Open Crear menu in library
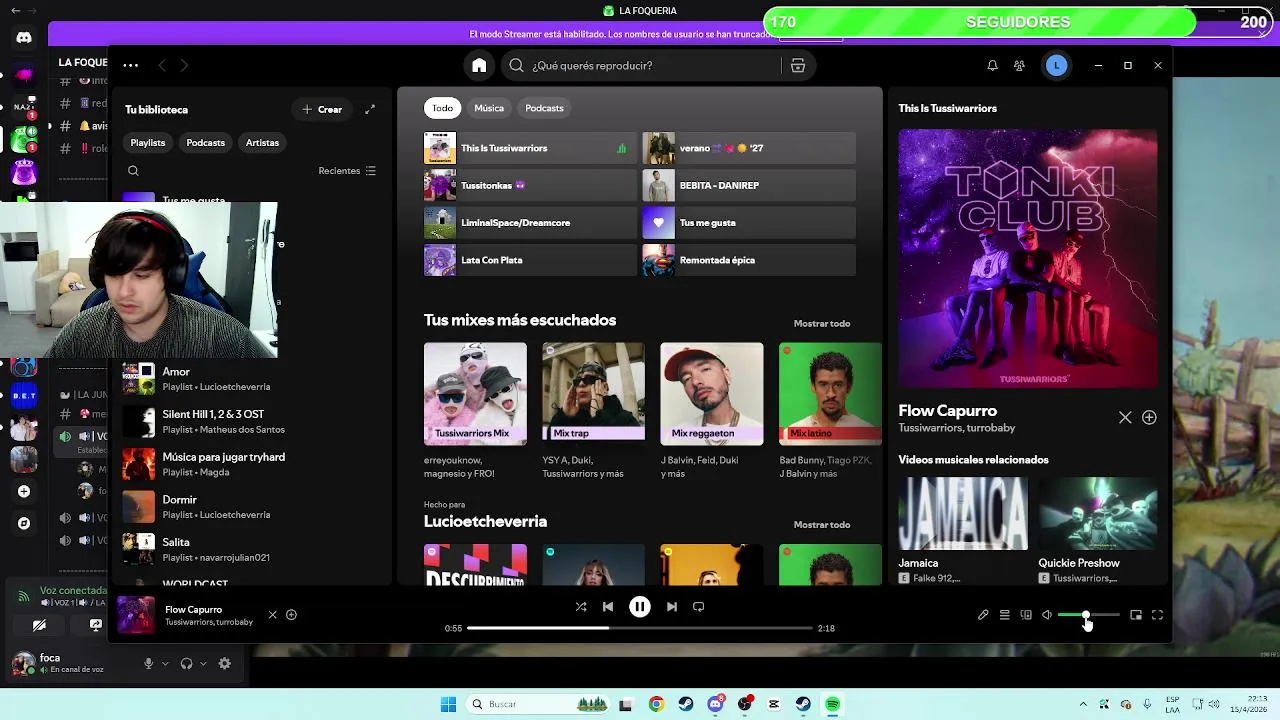 click(322, 109)
